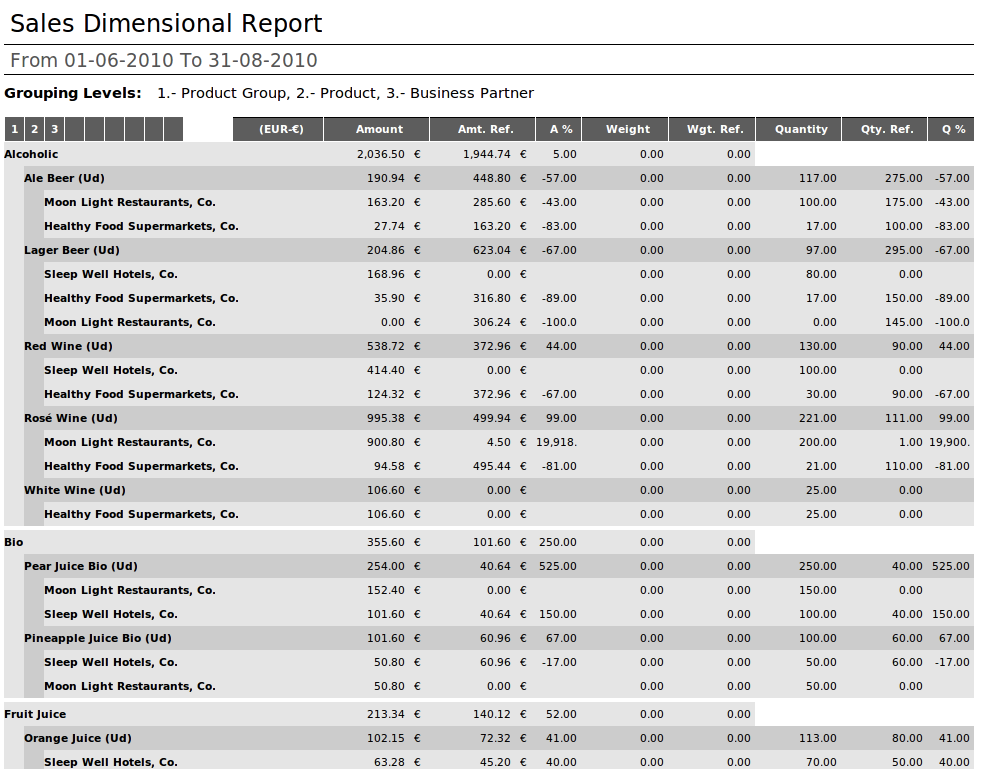Screen dimensions: 990x769
Task: Select the Orange Juice (Ud) product row
Action: click(x=77, y=738)
